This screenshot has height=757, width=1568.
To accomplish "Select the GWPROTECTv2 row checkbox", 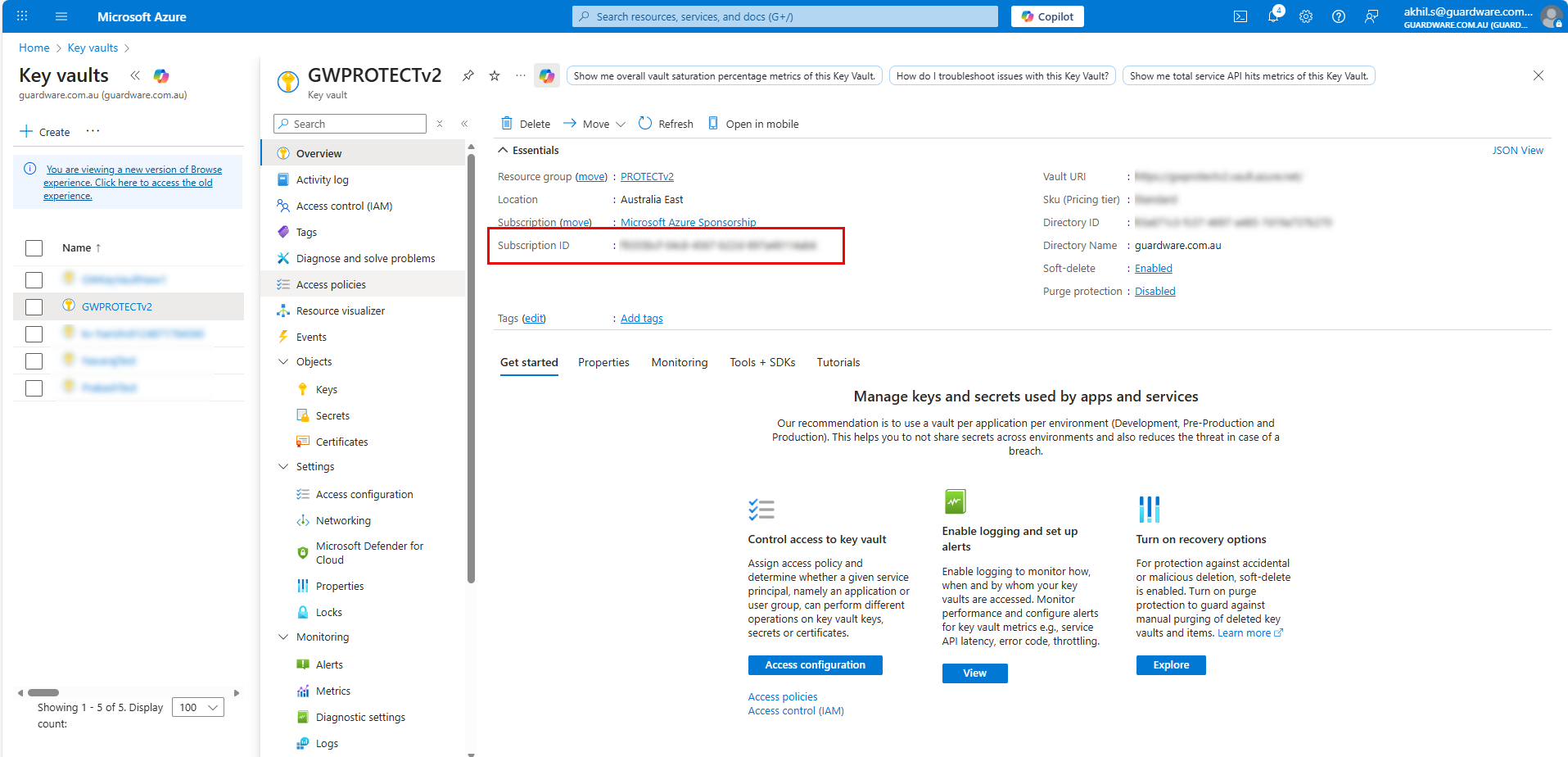I will pos(34,306).
